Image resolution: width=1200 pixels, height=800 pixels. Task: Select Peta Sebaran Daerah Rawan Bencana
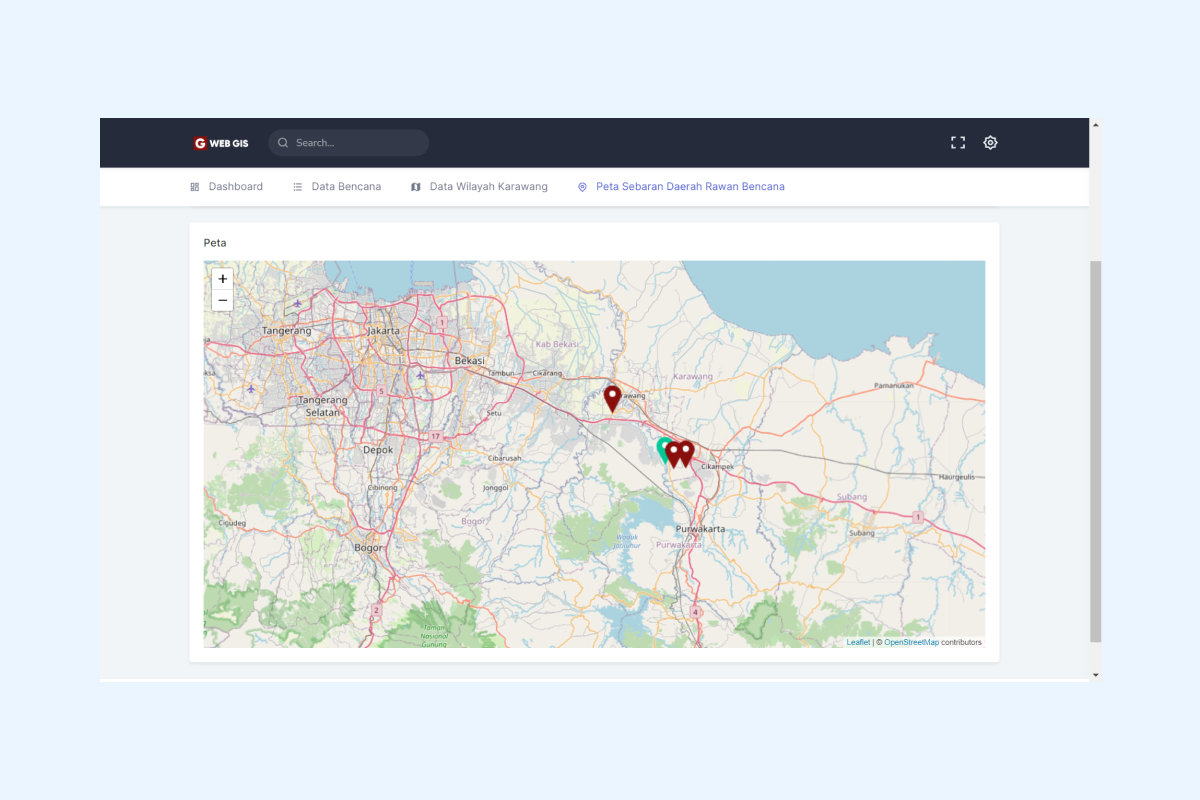(681, 187)
